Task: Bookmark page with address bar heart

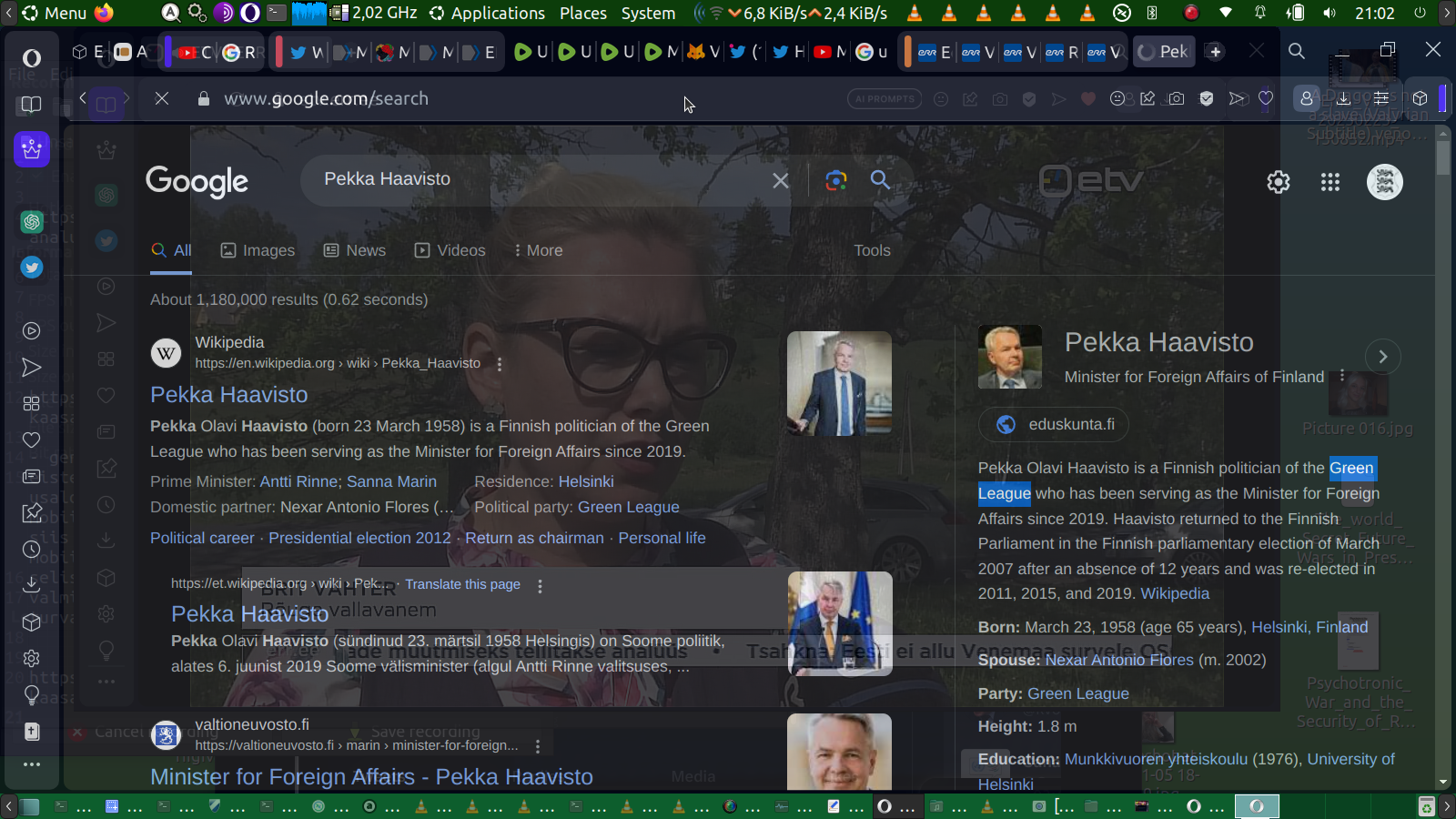Action: click(1266, 98)
